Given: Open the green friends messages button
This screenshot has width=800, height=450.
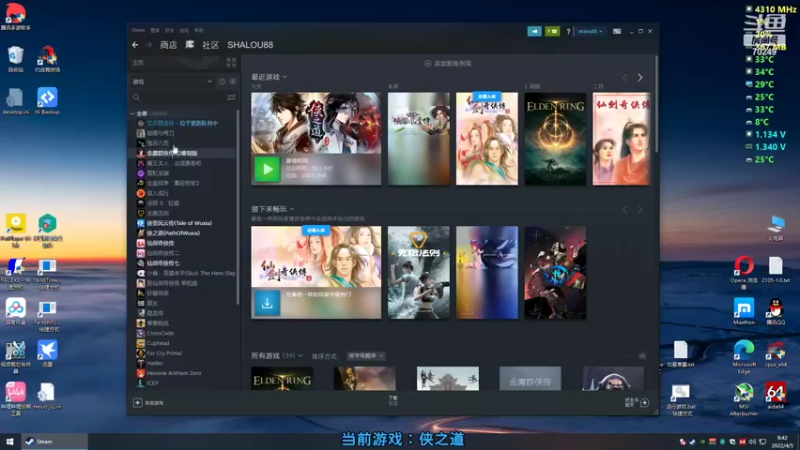Looking at the screenshot, I should coord(552,31).
